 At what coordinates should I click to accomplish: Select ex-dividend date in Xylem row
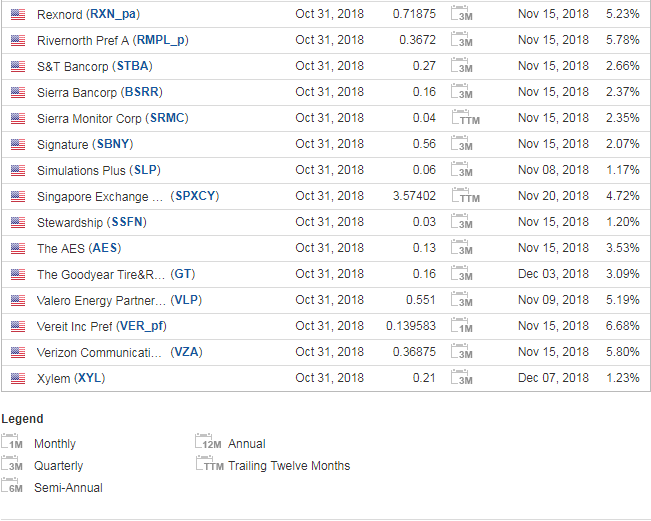330,378
